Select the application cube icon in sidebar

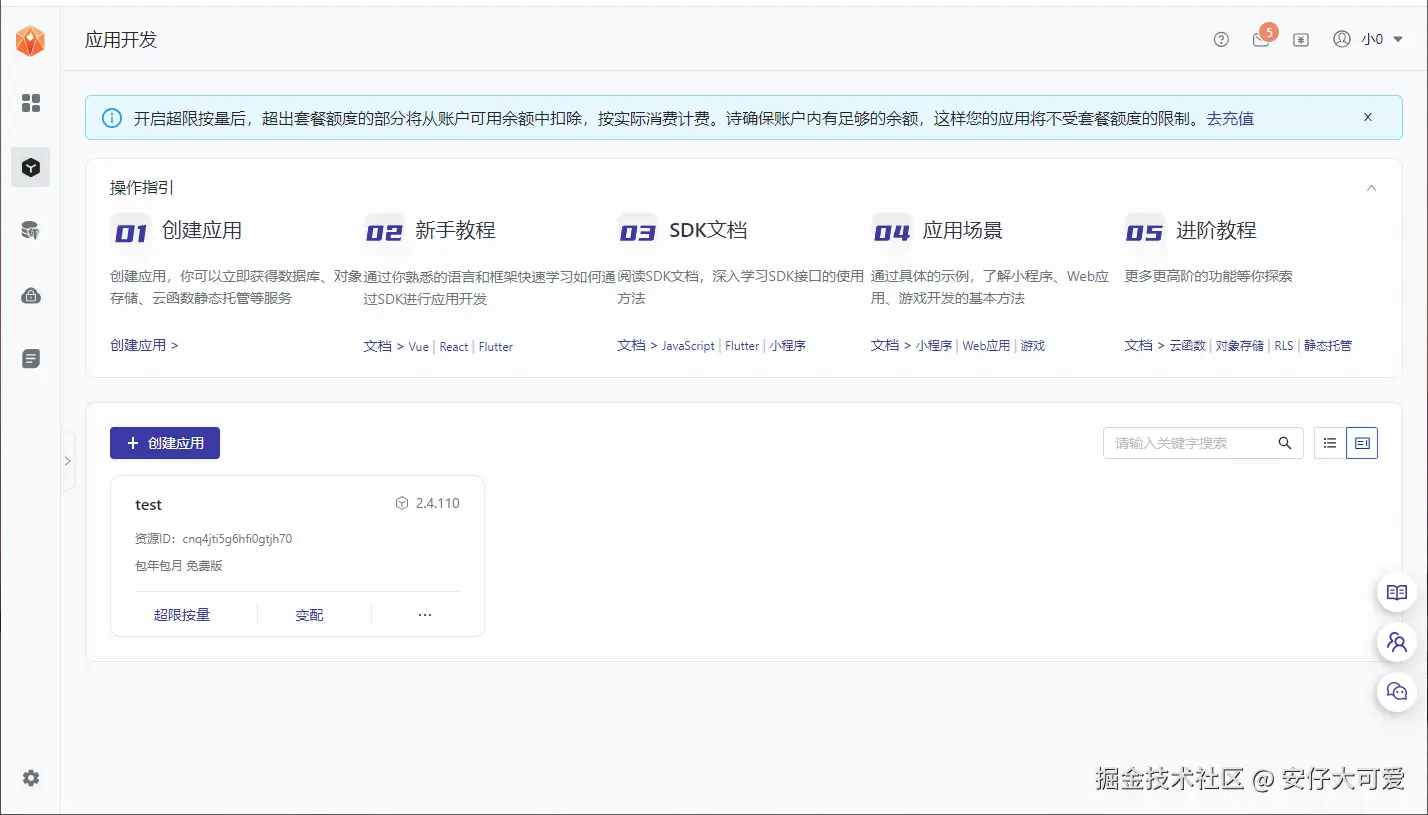(31, 167)
